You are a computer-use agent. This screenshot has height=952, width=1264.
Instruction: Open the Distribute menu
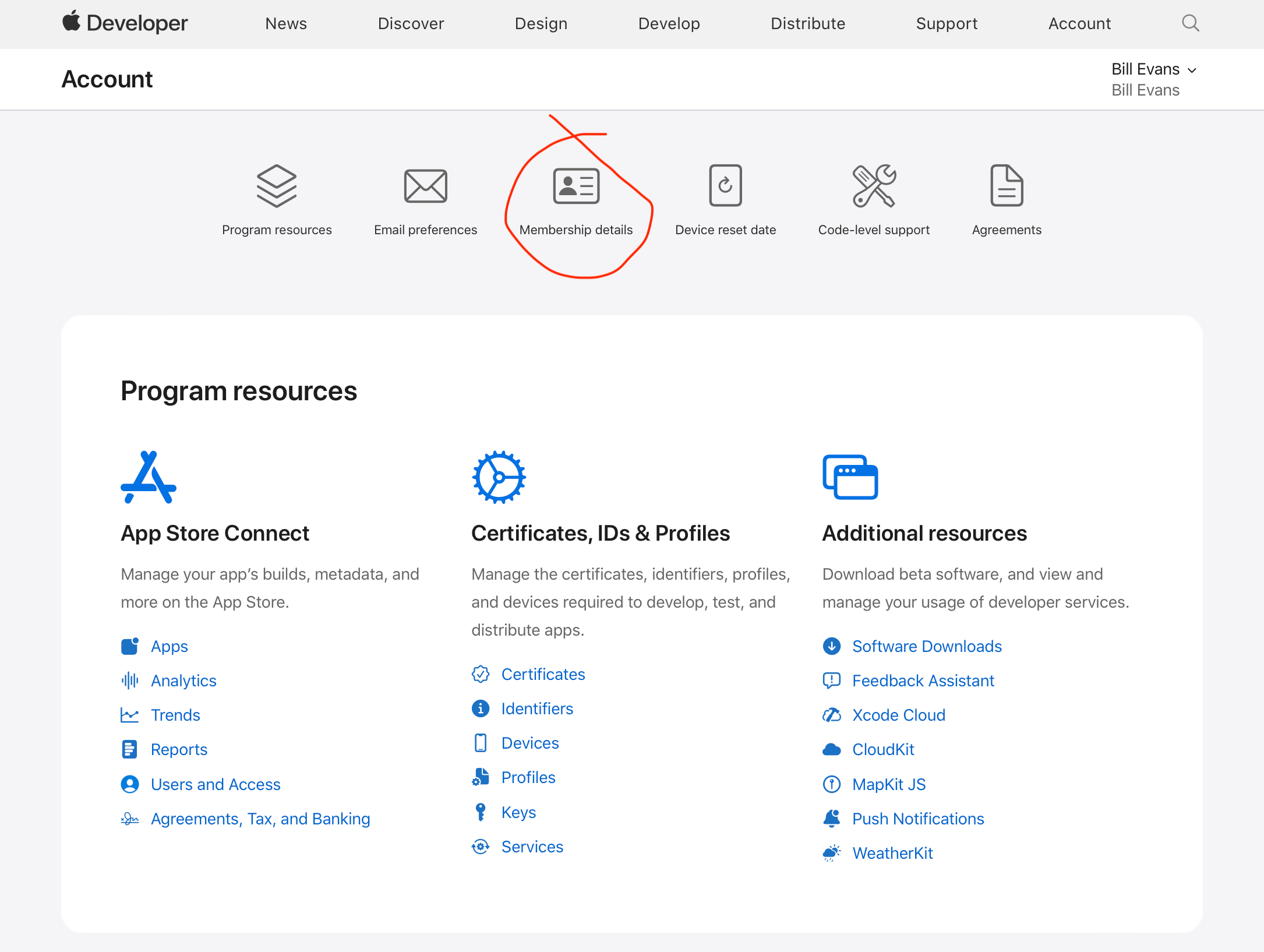pyautogui.click(x=807, y=23)
